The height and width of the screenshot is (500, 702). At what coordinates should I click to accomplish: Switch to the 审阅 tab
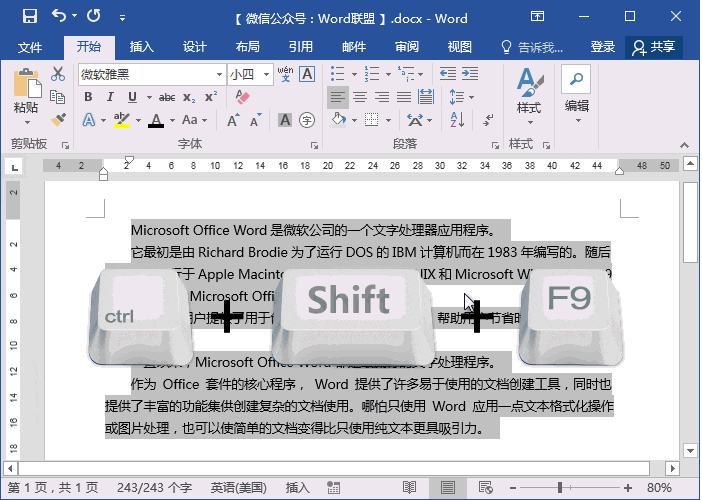point(407,47)
